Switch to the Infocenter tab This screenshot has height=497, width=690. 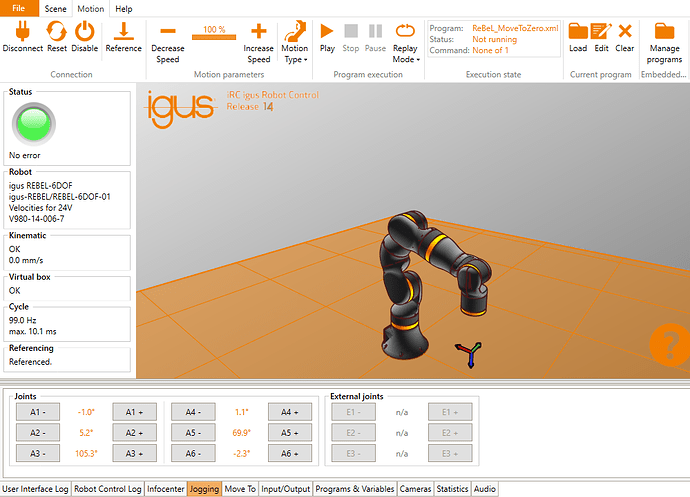point(165,489)
